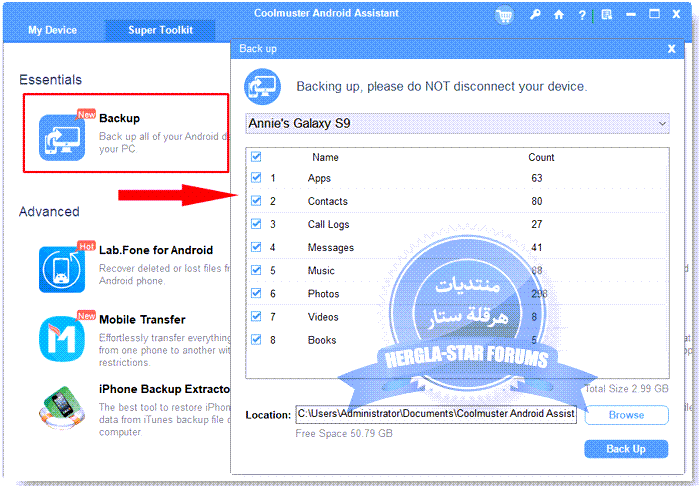
Task: Click the Browse button
Action: (x=626, y=415)
